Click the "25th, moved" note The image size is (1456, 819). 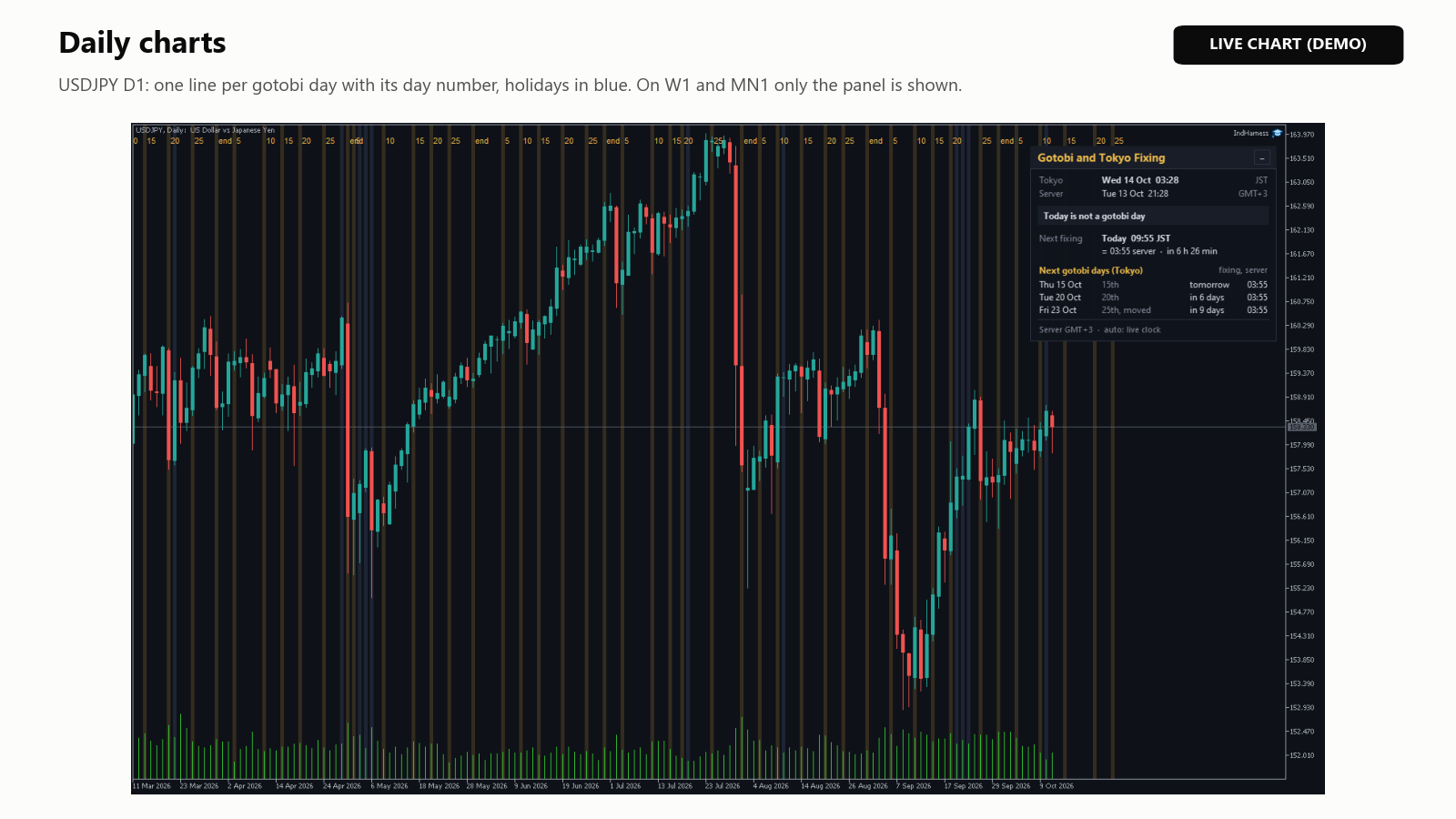(1126, 310)
